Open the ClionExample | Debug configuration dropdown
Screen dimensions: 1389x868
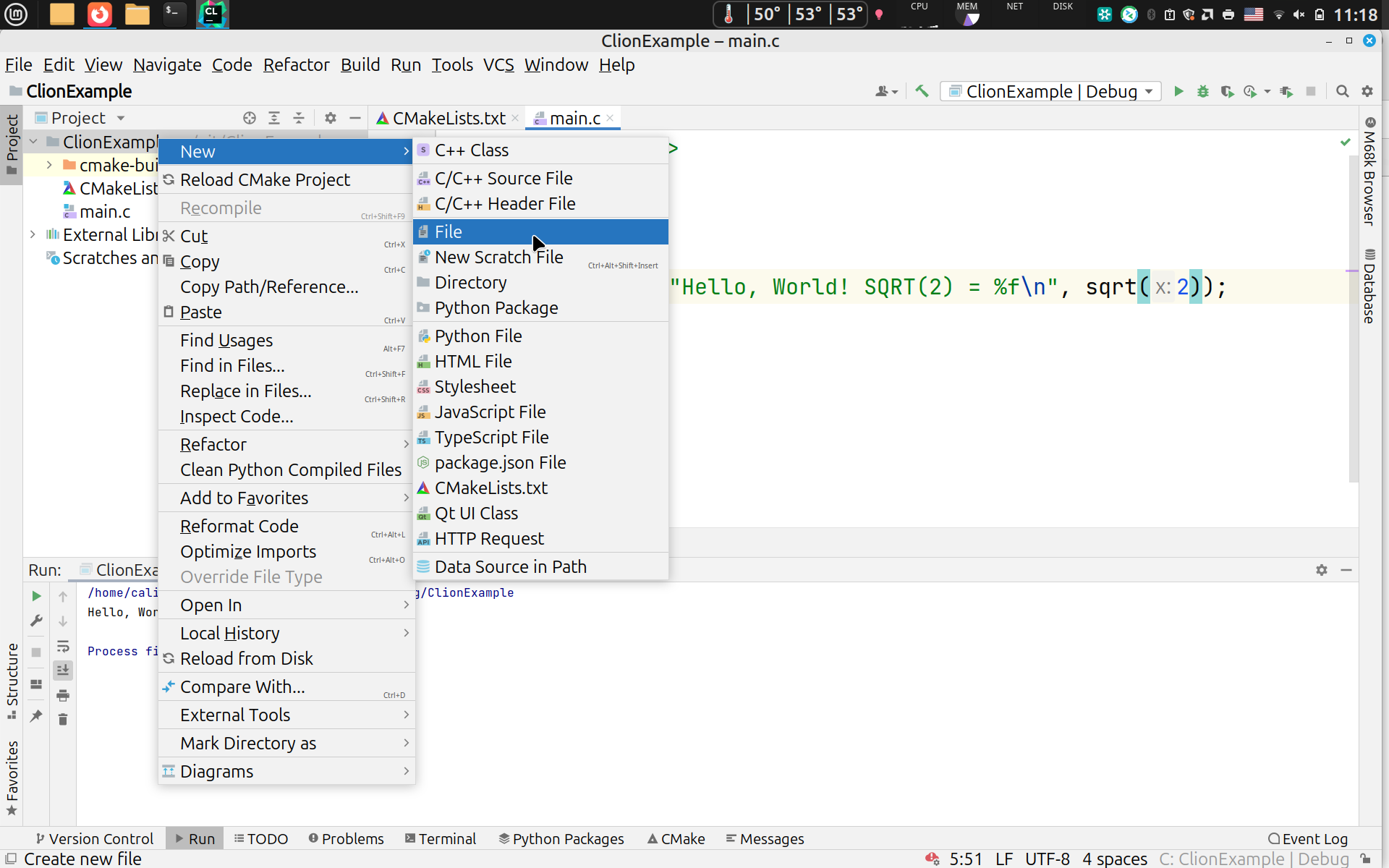(x=1052, y=91)
